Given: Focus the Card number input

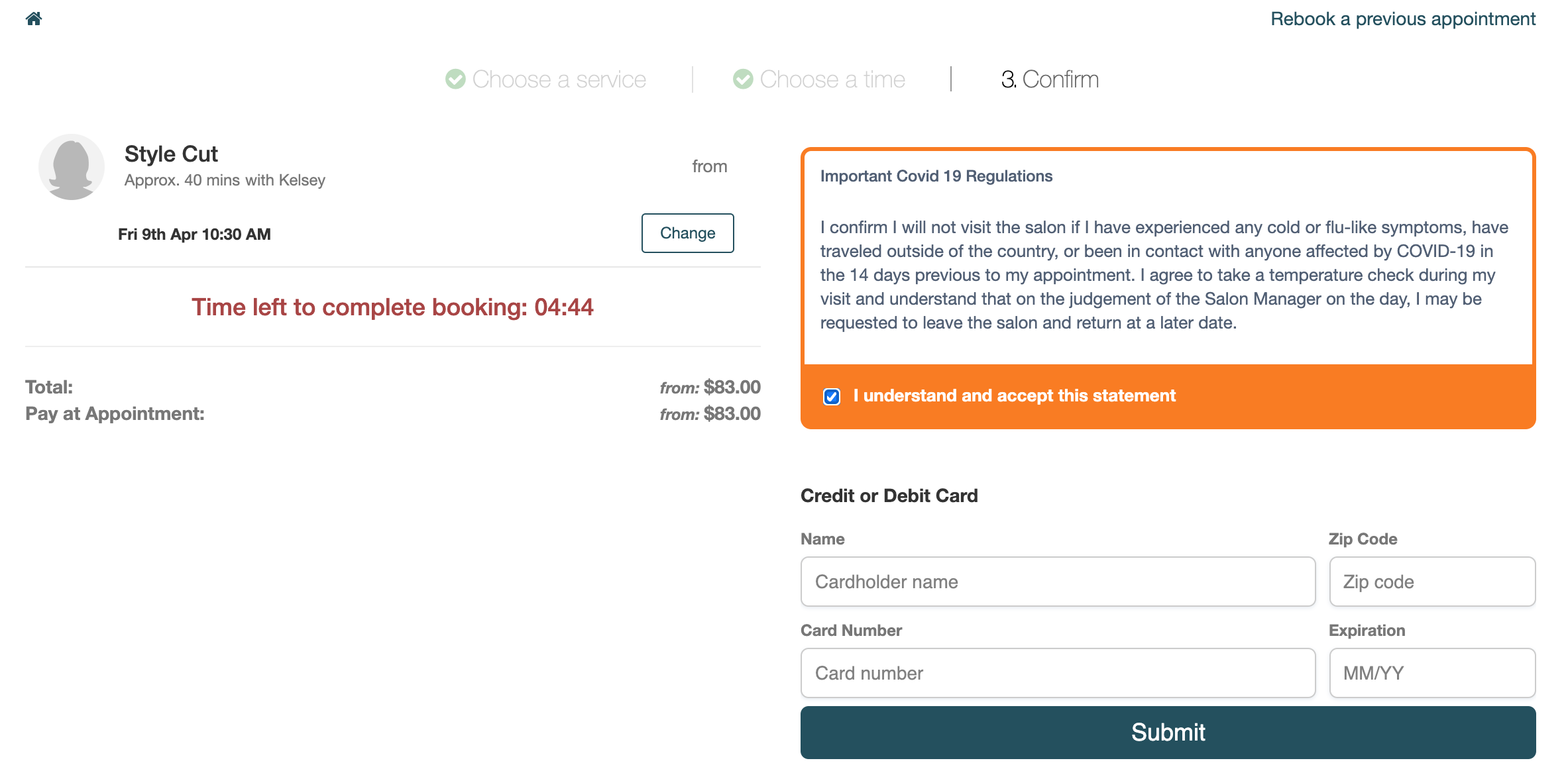Looking at the screenshot, I should click(x=1058, y=673).
